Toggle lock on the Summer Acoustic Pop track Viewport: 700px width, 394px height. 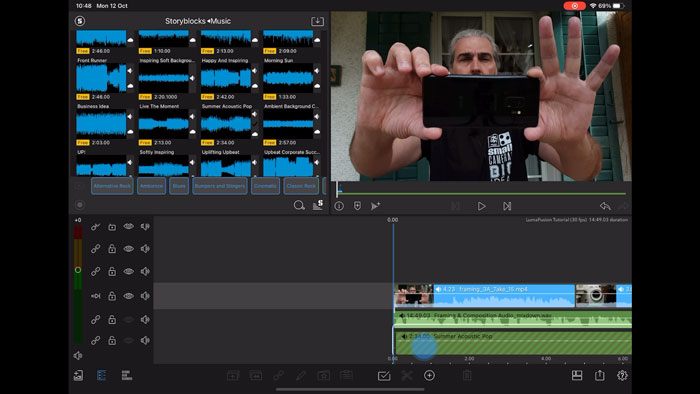(x=112, y=340)
